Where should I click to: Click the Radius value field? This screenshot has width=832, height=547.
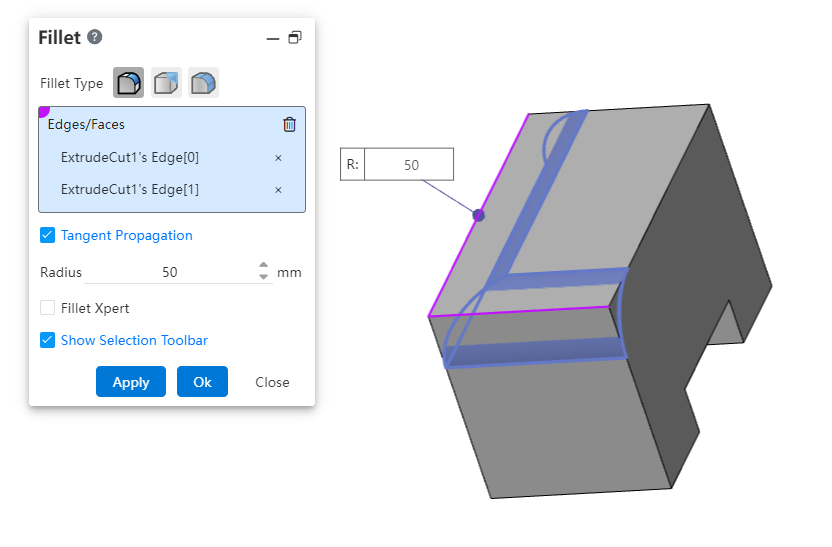tap(170, 272)
